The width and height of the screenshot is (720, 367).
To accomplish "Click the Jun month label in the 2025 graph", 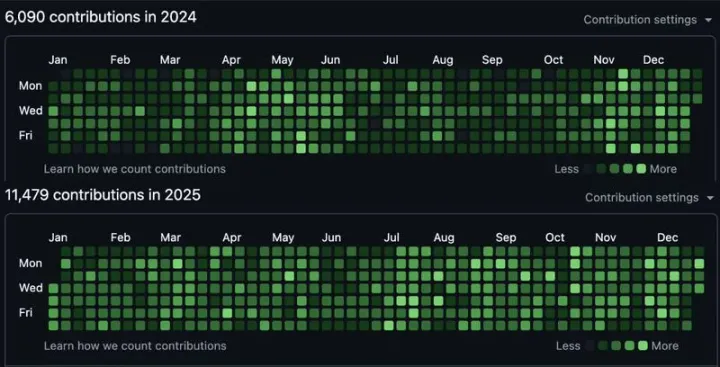I will pyautogui.click(x=331, y=238).
